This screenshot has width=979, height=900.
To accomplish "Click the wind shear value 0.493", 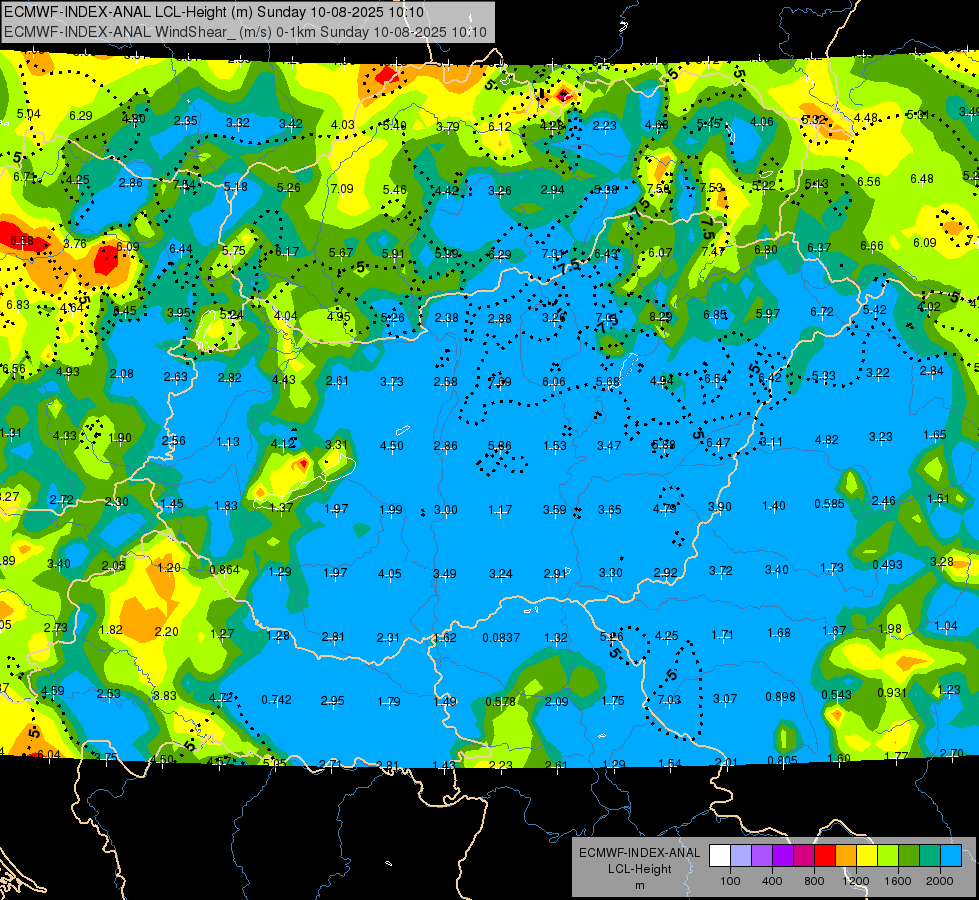I will [x=887, y=564].
